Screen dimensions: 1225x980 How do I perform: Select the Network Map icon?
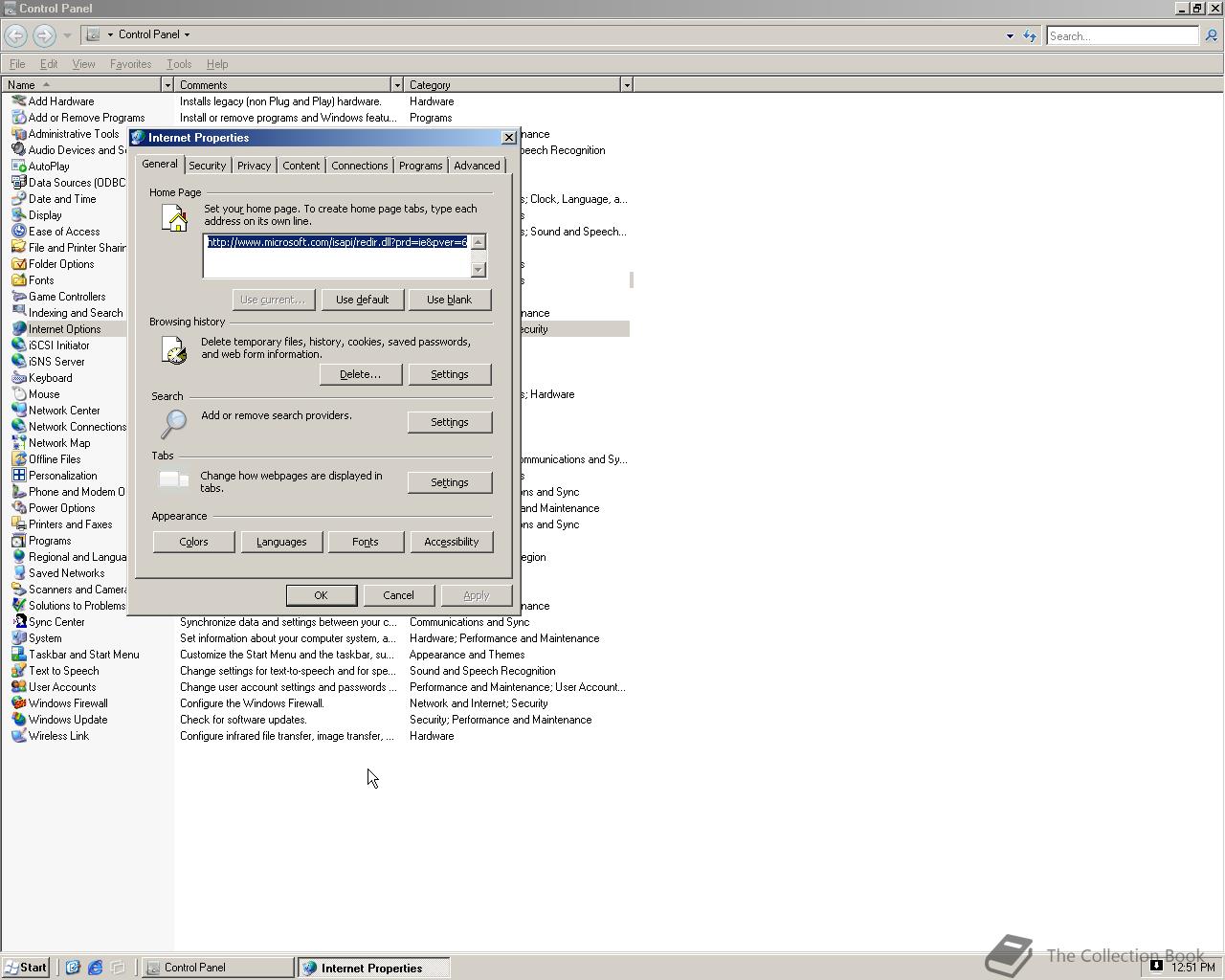pos(18,443)
